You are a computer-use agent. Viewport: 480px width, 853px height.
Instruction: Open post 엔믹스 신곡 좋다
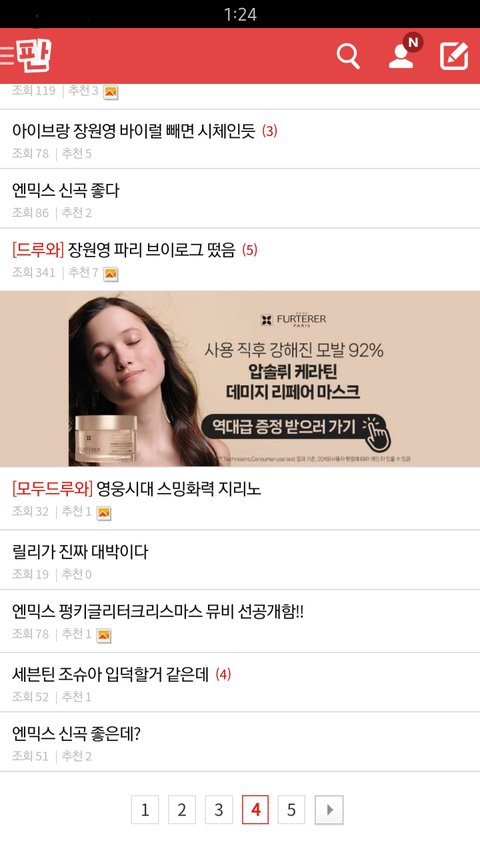pos(240,199)
